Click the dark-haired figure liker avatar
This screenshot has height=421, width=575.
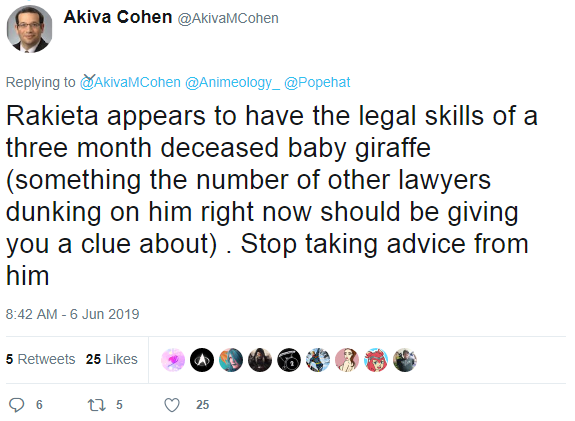(260, 360)
